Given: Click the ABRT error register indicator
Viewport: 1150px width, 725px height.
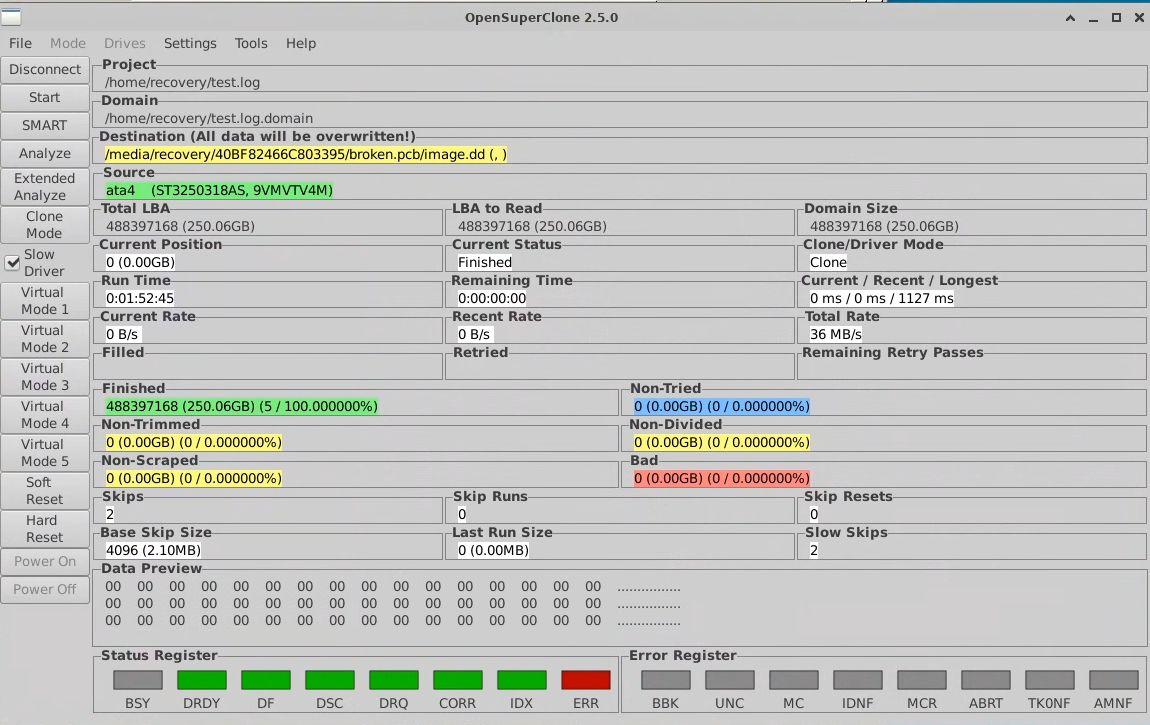Looking at the screenshot, I should pos(986,680).
